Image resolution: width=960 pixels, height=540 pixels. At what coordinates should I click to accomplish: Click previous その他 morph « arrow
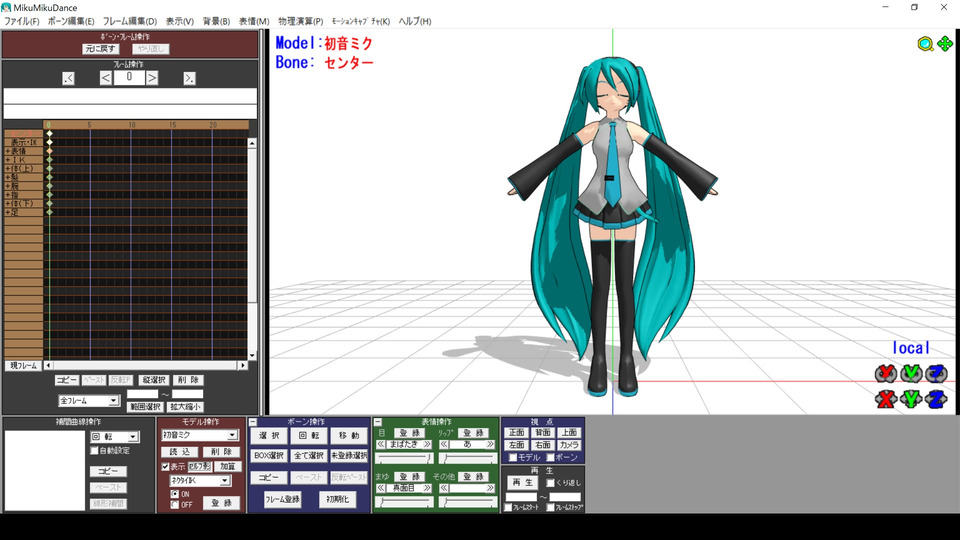(444, 489)
